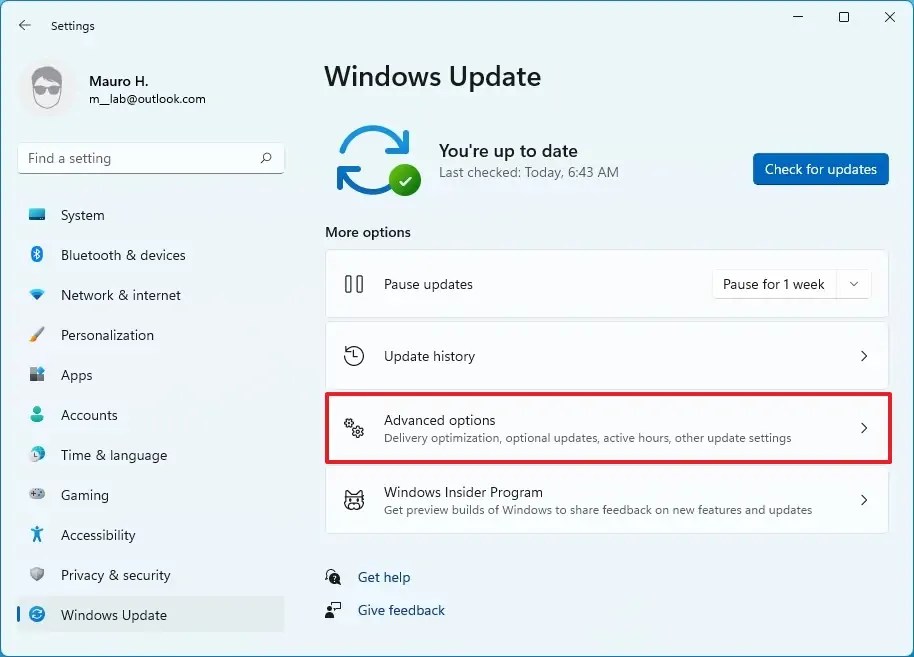Open the Give feedback link
Screen dimensions: 914x657
click(x=401, y=610)
